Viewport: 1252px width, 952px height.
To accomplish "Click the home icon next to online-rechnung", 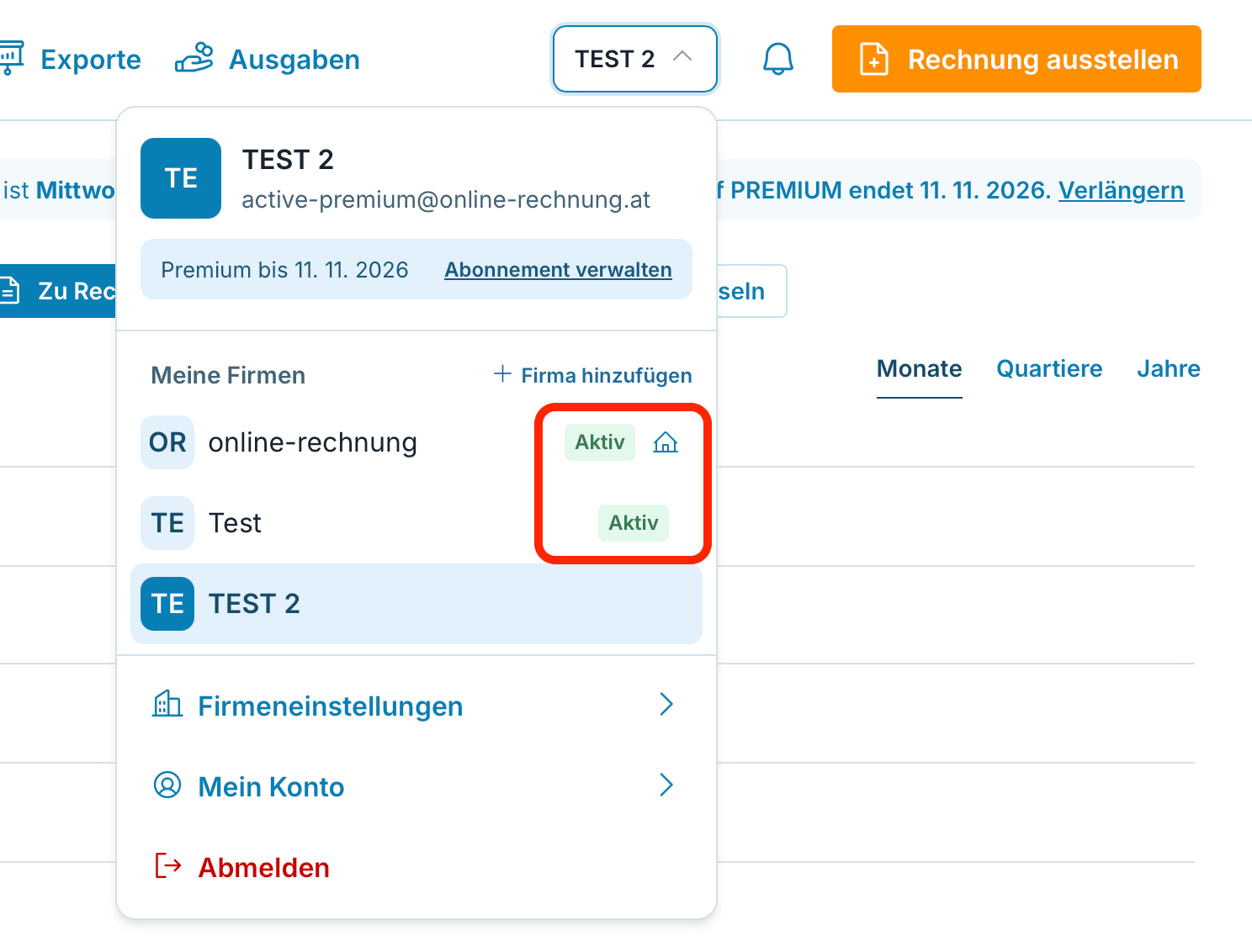I will [x=666, y=442].
